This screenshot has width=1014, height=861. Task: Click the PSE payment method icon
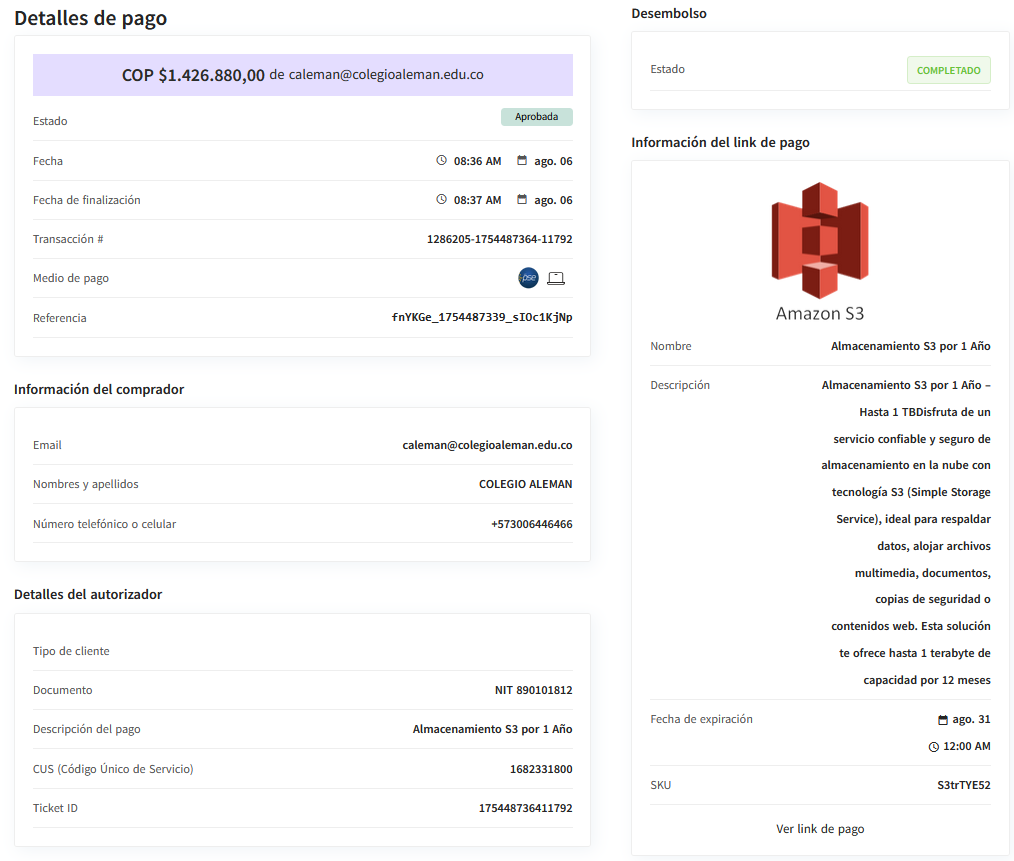pos(528,278)
